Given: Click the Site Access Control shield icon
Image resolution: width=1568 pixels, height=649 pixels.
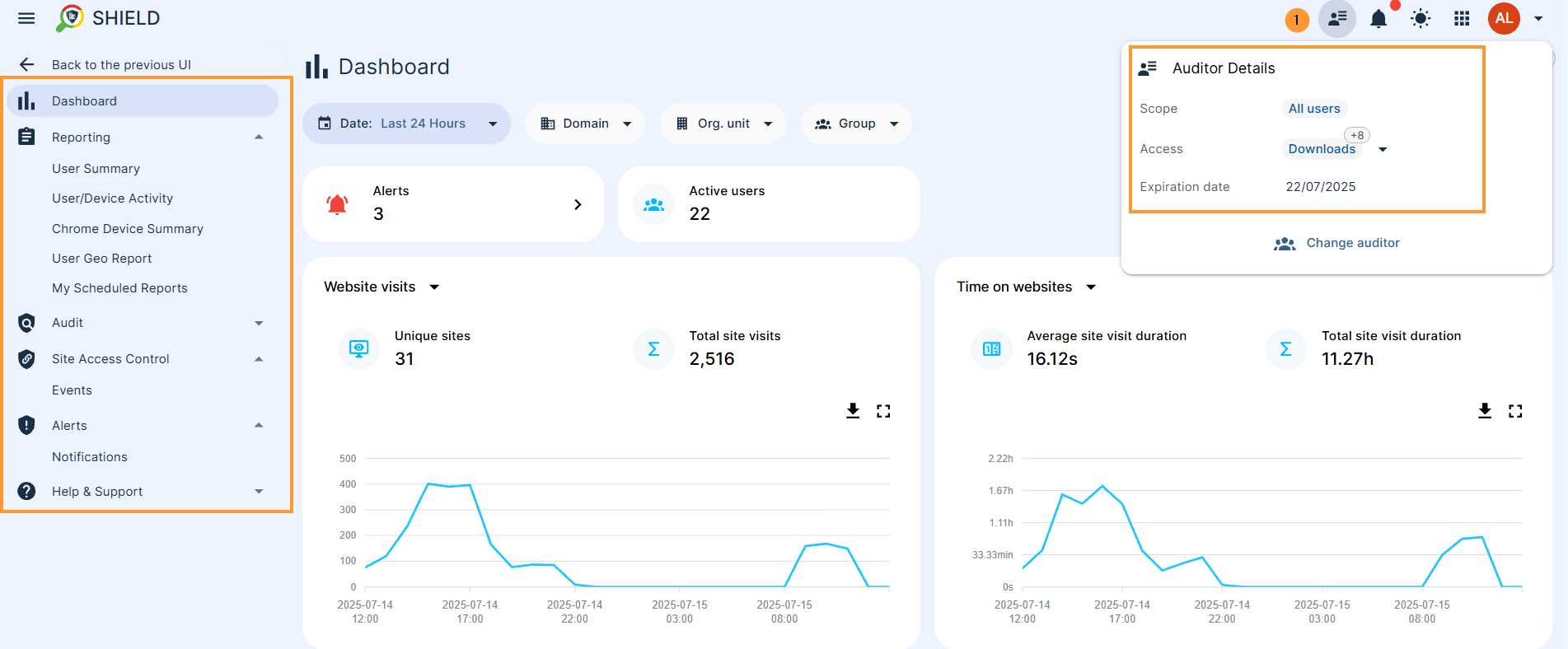Looking at the screenshot, I should [26, 359].
